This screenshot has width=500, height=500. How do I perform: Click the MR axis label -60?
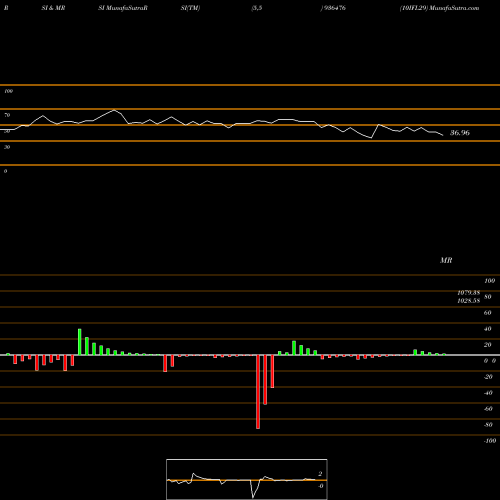[x=488, y=409]
